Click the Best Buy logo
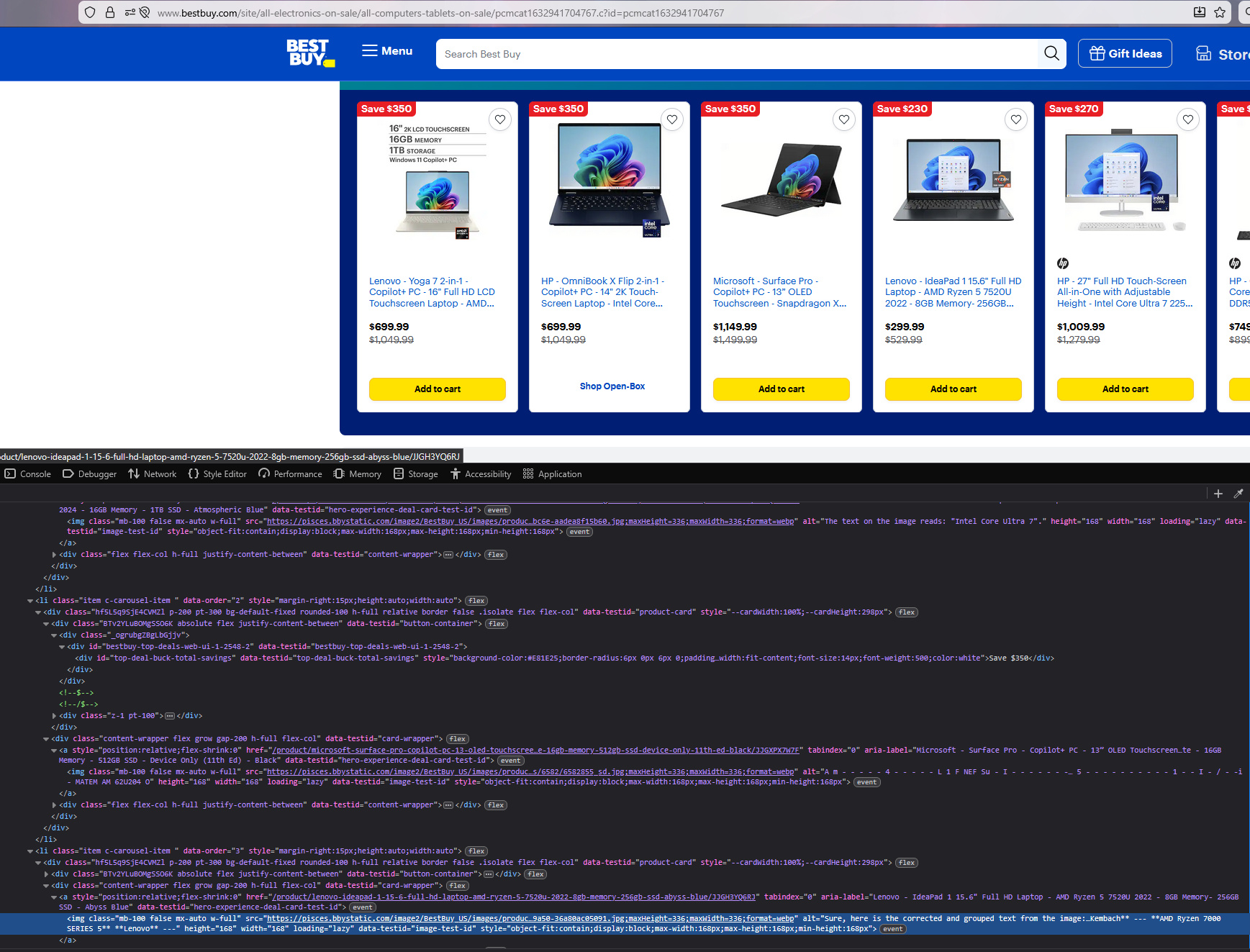Image resolution: width=1250 pixels, height=952 pixels. pyautogui.click(x=310, y=53)
